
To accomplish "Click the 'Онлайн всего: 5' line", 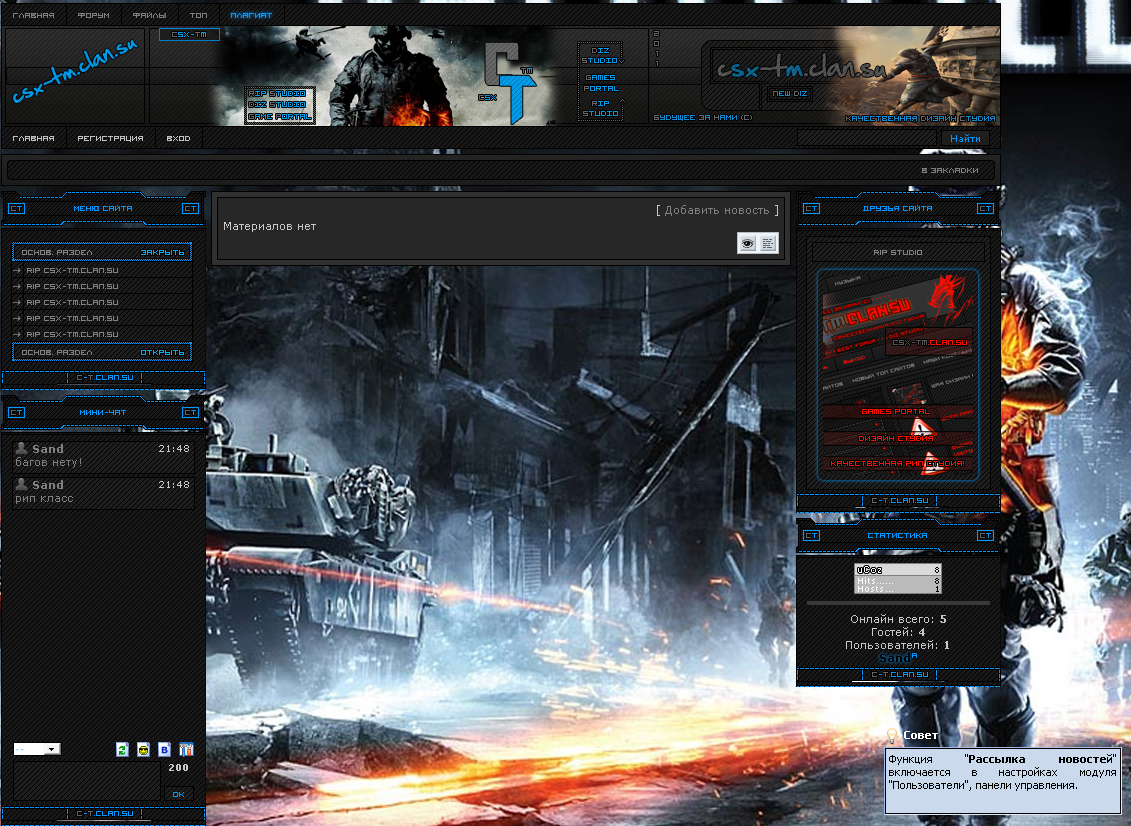I will pos(898,619).
